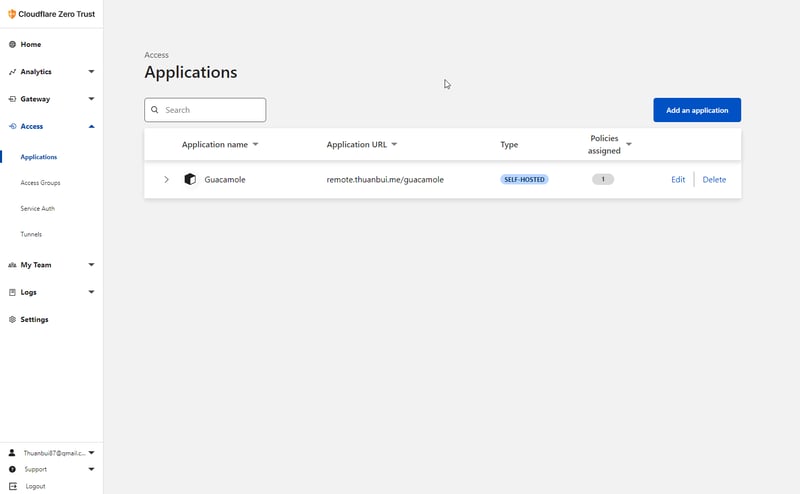Delete the Guacamole application
The image size is (800, 494).
tap(714, 180)
